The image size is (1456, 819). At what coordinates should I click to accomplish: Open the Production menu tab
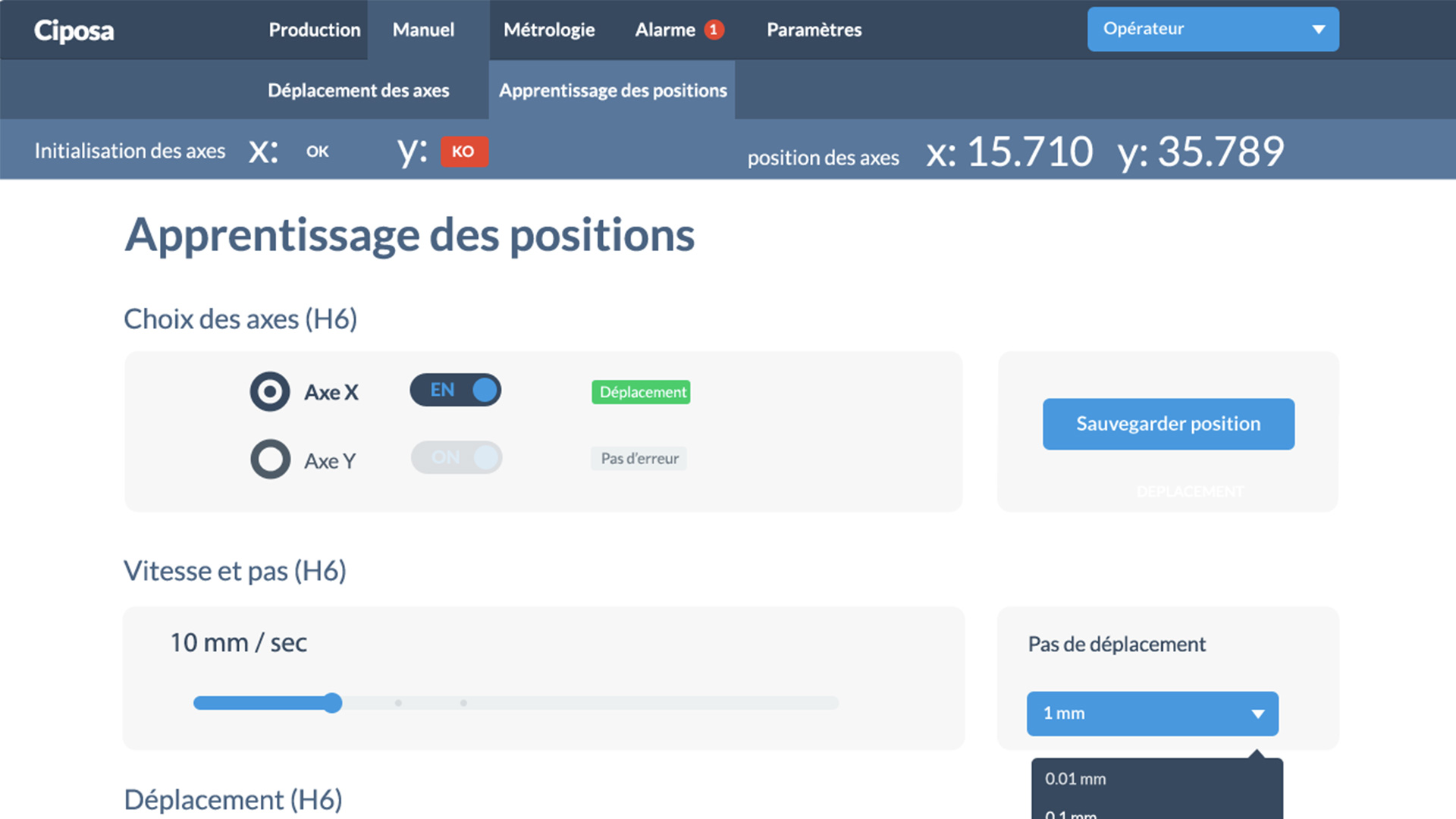pyautogui.click(x=314, y=30)
